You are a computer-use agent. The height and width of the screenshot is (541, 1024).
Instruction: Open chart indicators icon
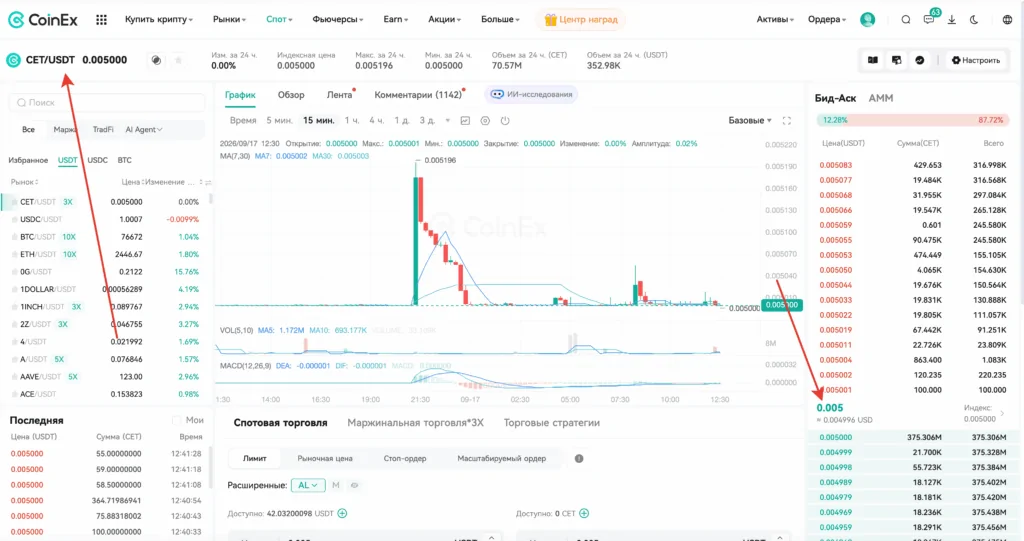(x=465, y=120)
